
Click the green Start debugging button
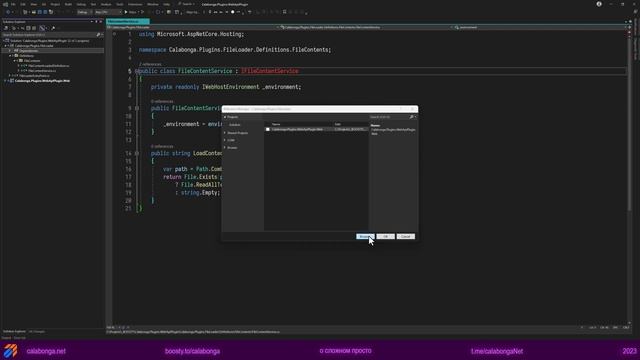pos(126,12)
